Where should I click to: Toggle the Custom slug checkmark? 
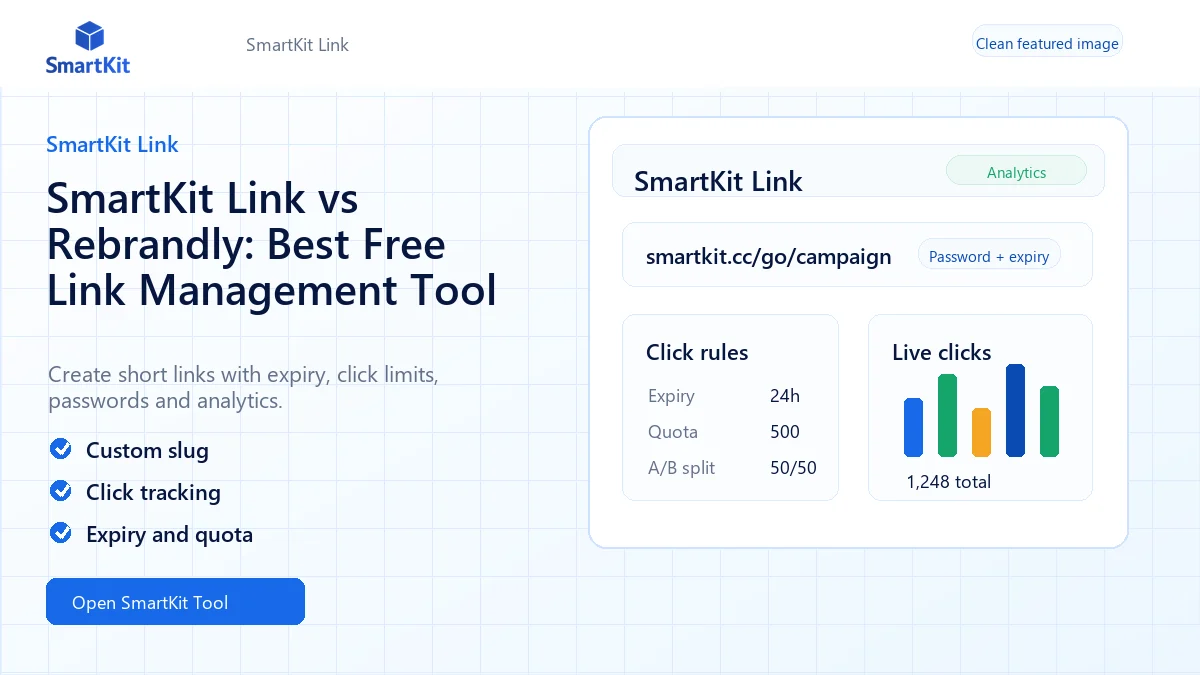pyautogui.click(x=61, y=449)
